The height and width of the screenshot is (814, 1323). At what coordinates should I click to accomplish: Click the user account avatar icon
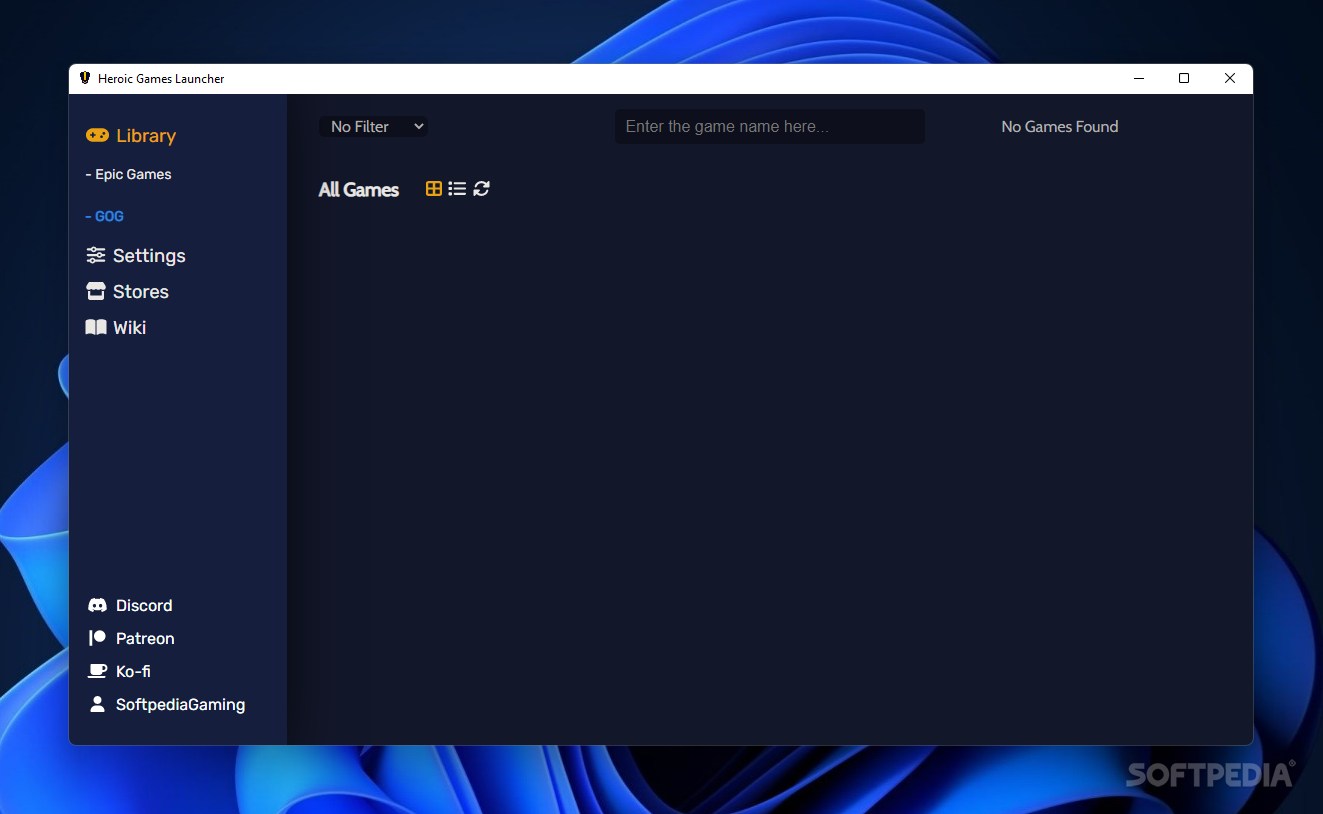[97, 704]
